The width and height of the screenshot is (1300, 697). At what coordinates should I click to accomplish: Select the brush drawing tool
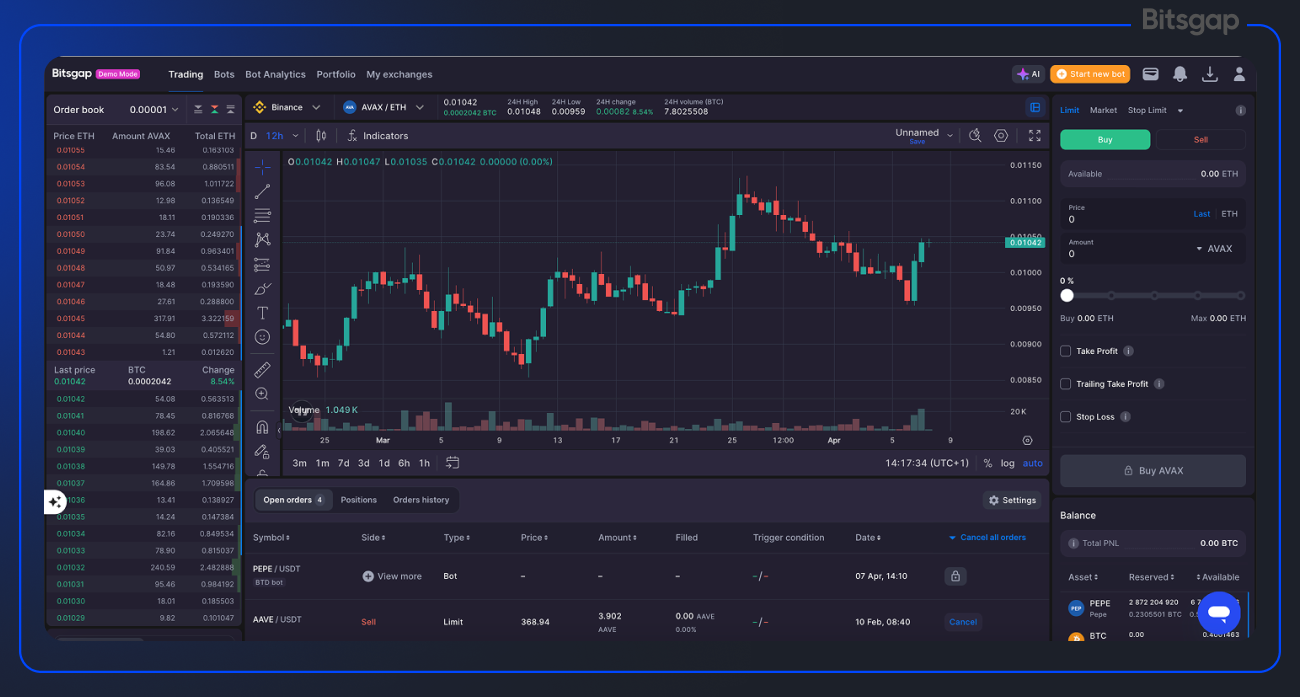coord(262,289)
